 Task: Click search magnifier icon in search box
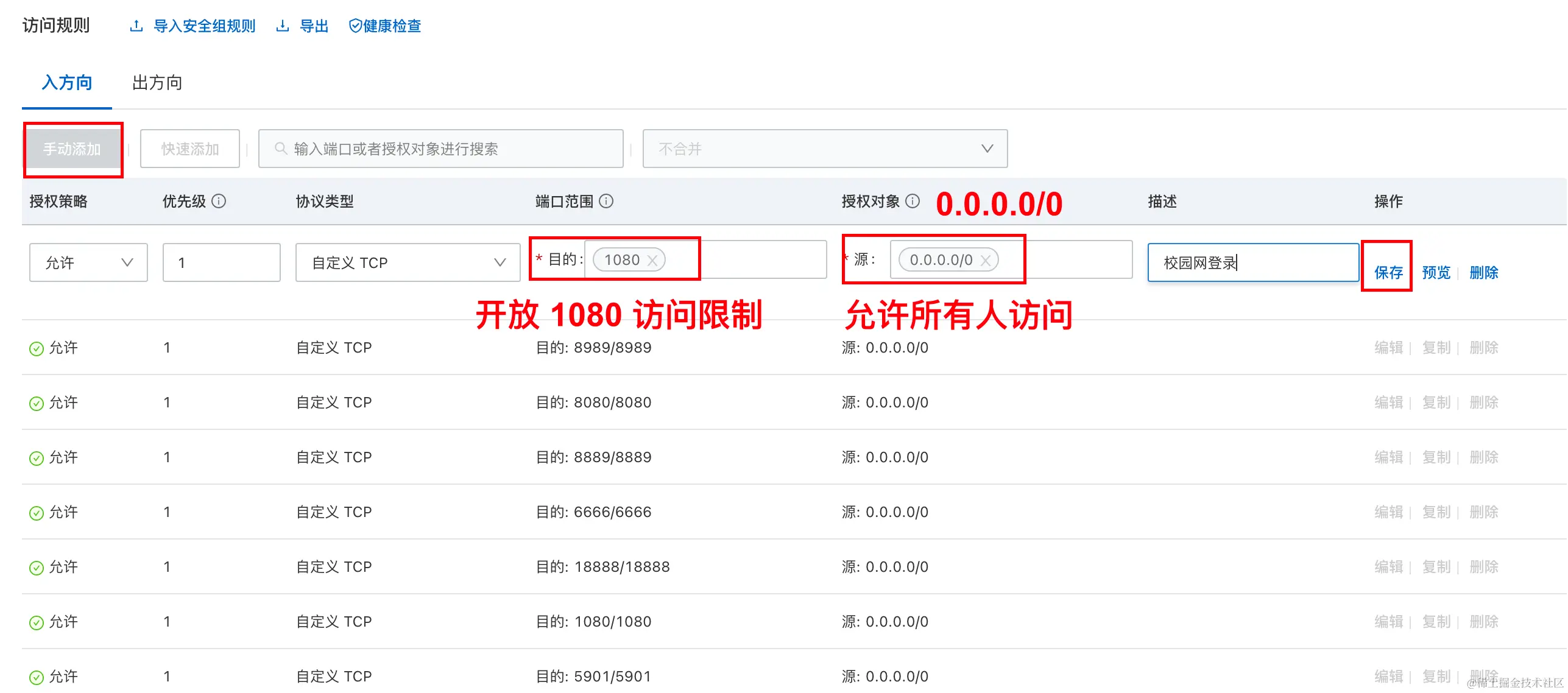pyautogui.click(x=280, y=149)
